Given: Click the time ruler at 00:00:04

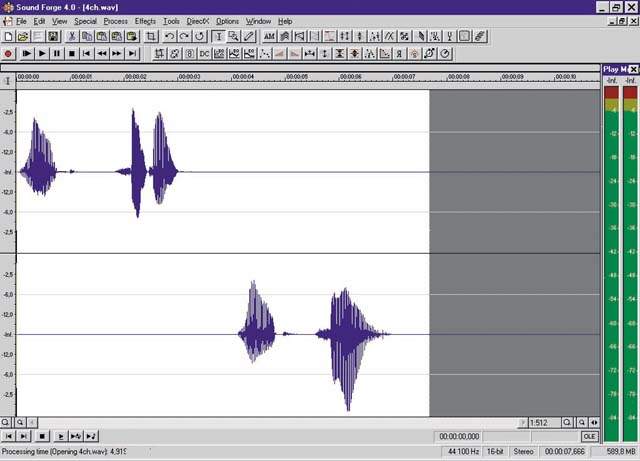Looking at the screenshot, I should pos(243,77).
